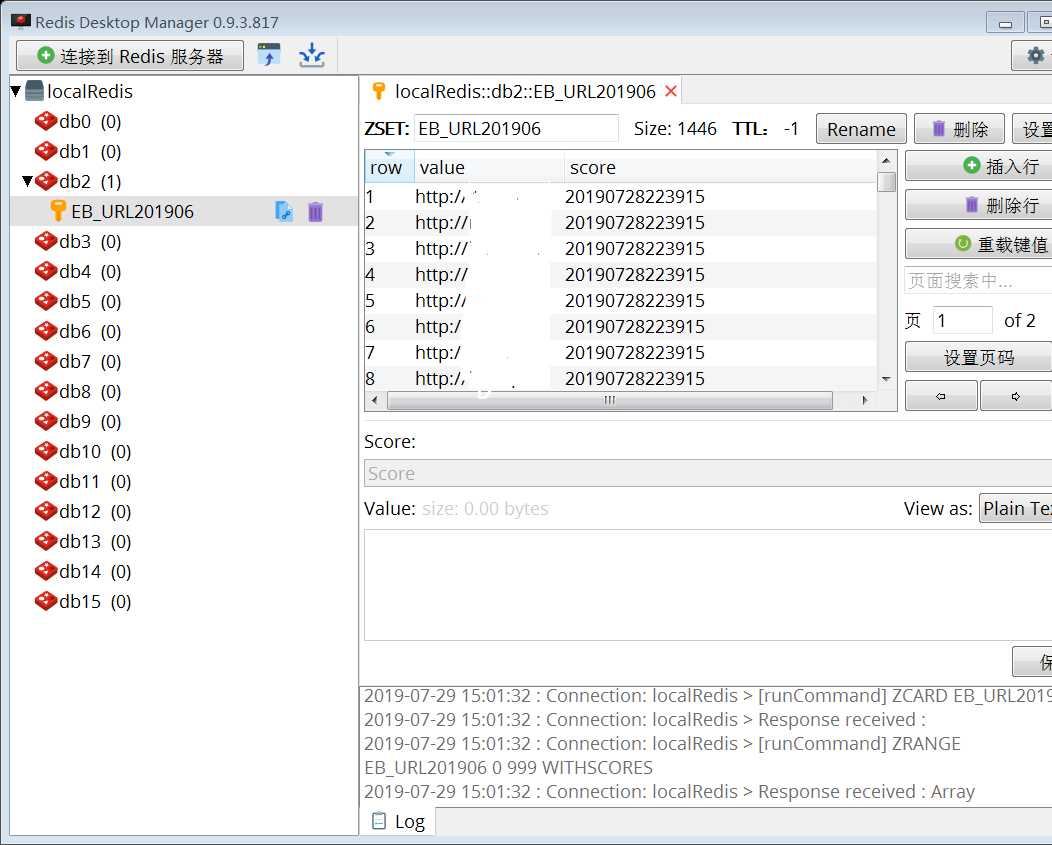1052x845 pixels.
Task: Collapse the db2 database node
Action: coord(28,181)
